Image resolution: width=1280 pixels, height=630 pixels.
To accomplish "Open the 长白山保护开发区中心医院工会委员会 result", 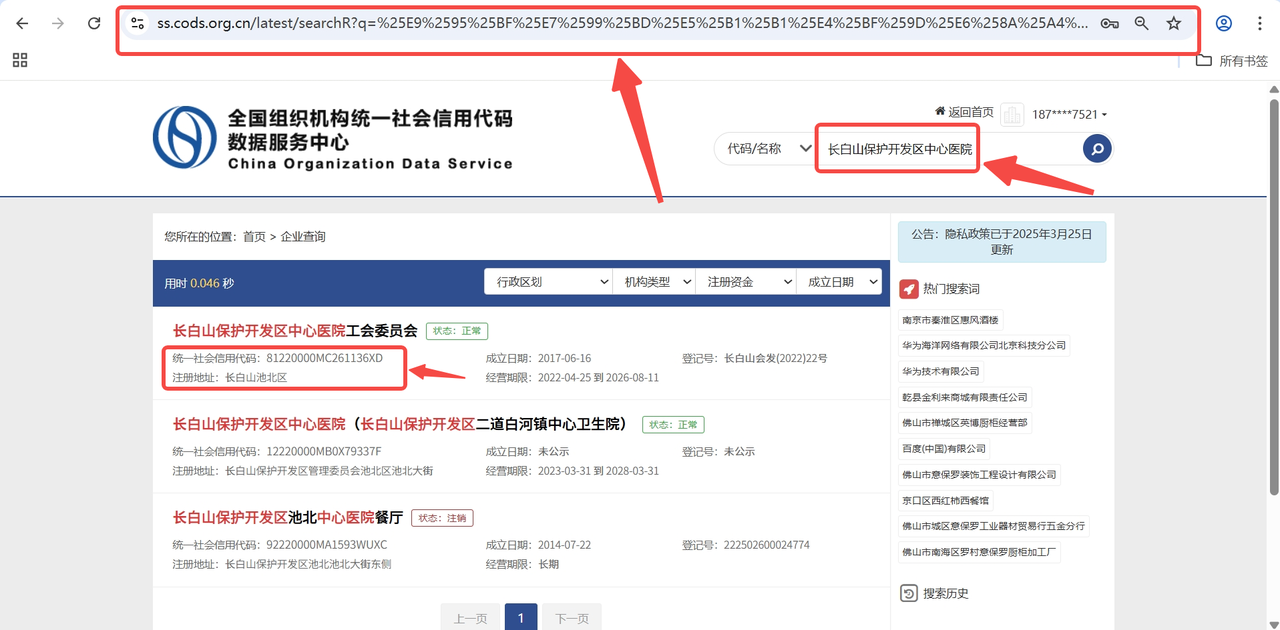I will [x=295, y=330].
